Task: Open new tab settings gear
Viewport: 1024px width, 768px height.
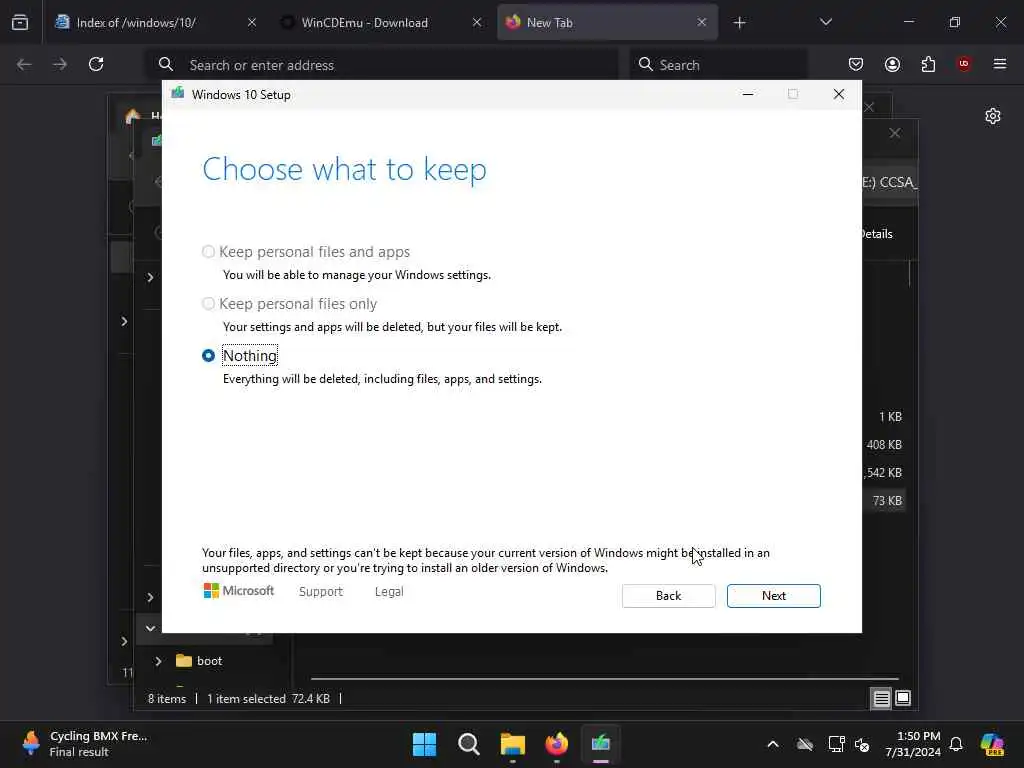Action: [993, 116]
